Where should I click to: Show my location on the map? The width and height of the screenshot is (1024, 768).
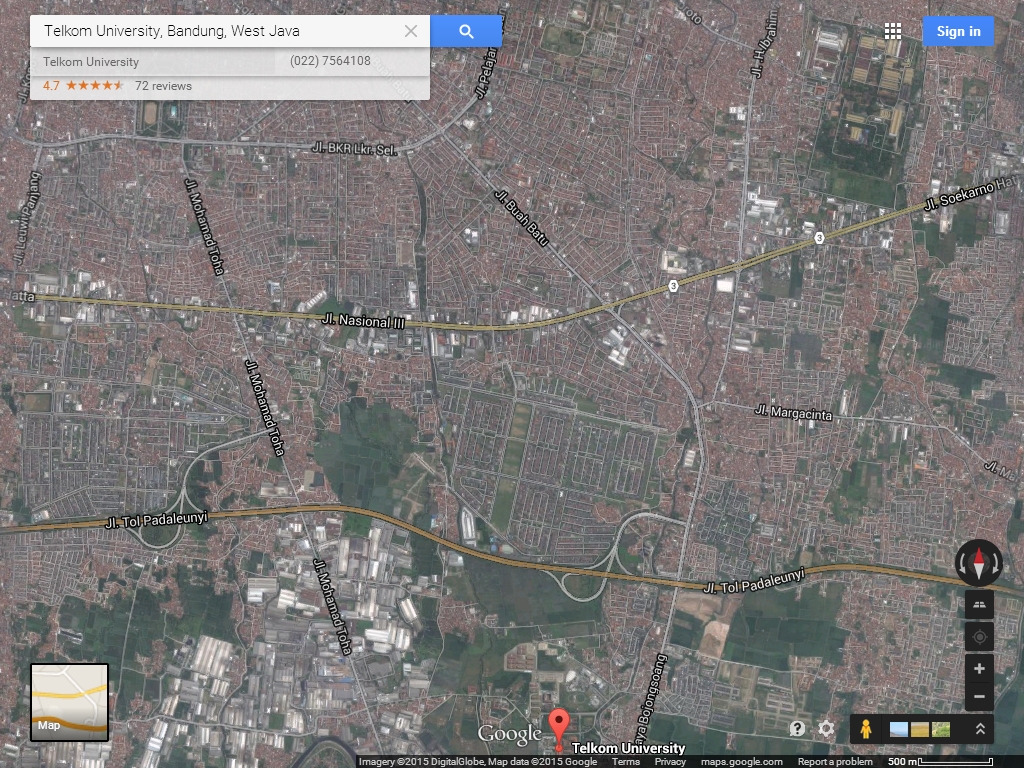(x=979, y=637)
